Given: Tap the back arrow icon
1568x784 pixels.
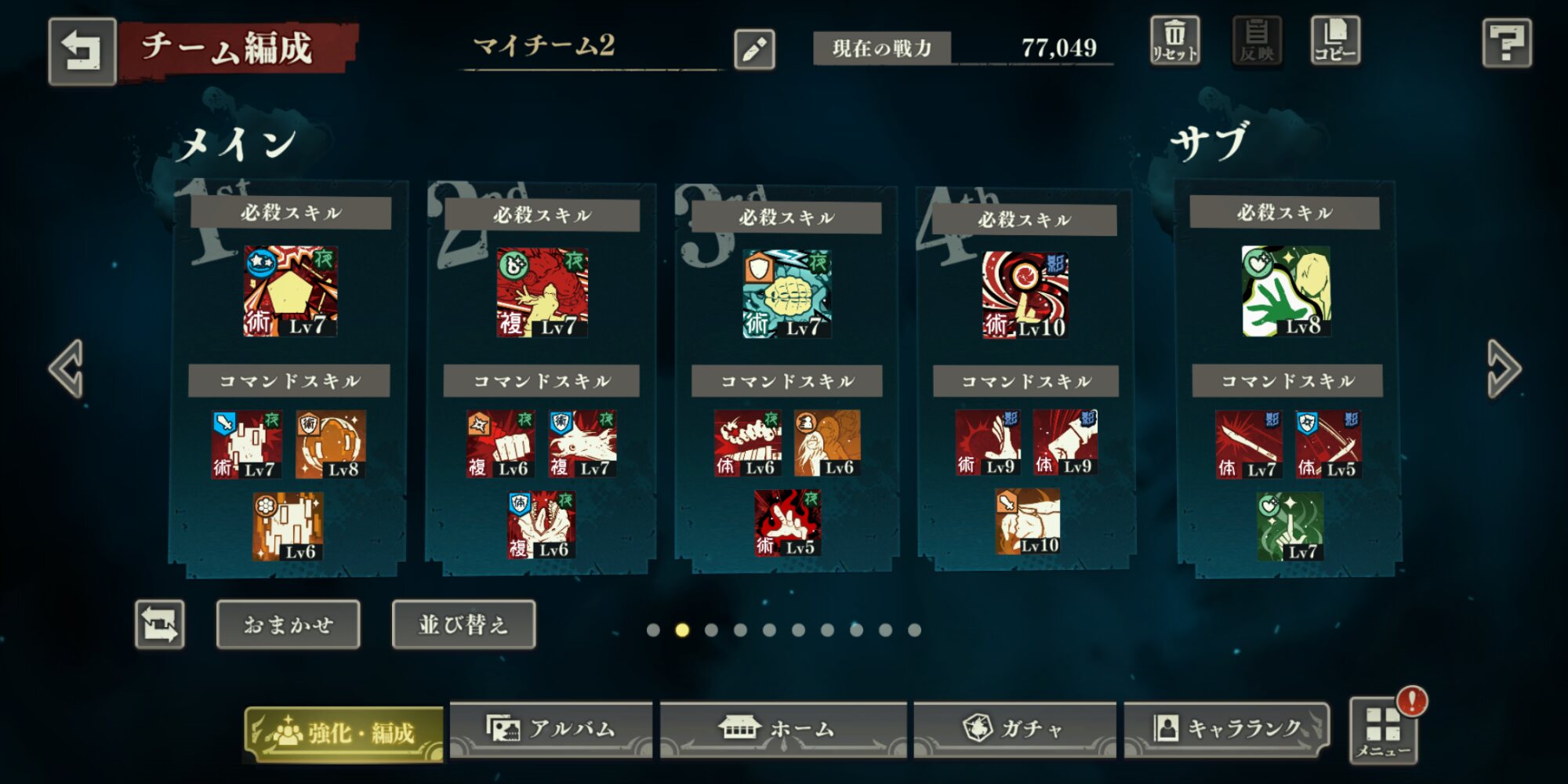Looking at the screenshot, I should pos(82,51).
